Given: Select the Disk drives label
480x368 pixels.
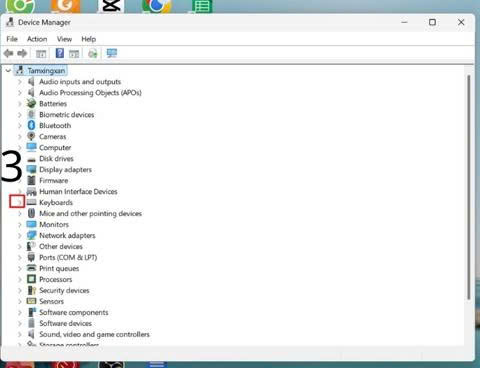Looking at the screenshot, I should pos(56,158).
